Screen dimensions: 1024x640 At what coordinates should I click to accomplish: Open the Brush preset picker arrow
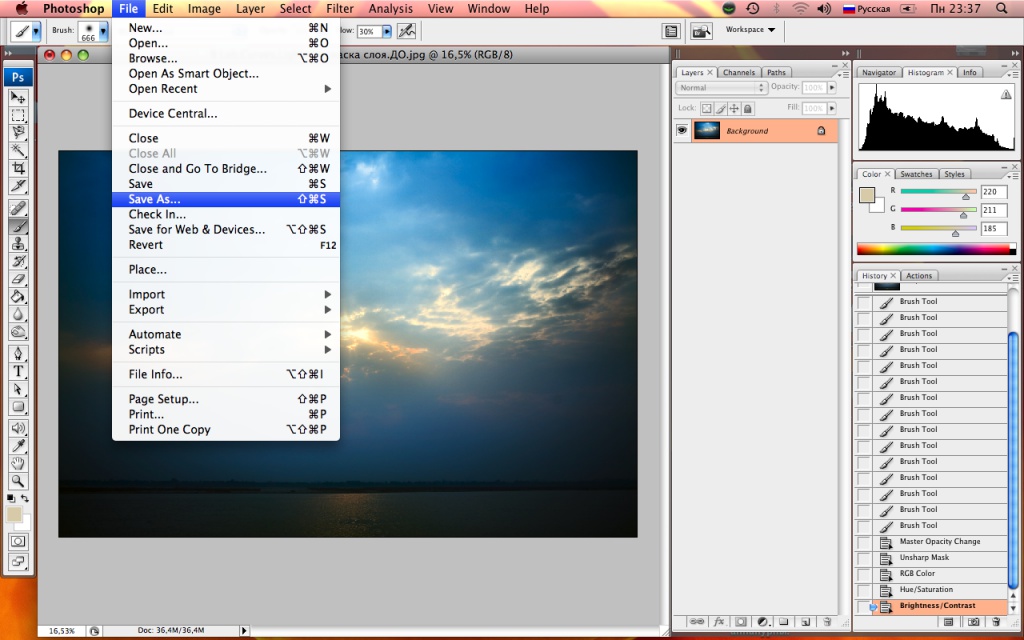(x=103, y=32)
